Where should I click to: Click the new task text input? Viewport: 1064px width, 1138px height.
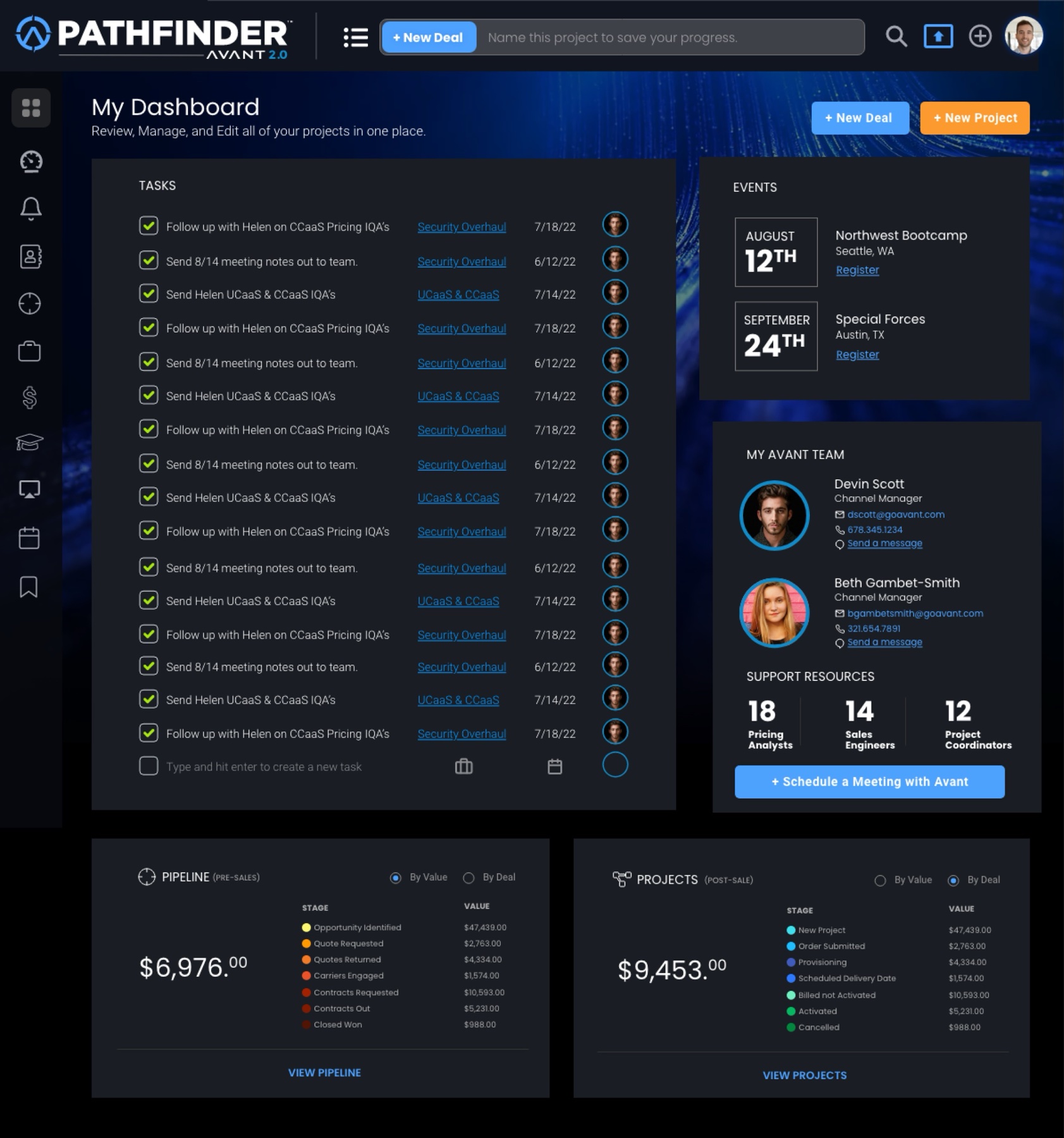(x=264, y=766)
